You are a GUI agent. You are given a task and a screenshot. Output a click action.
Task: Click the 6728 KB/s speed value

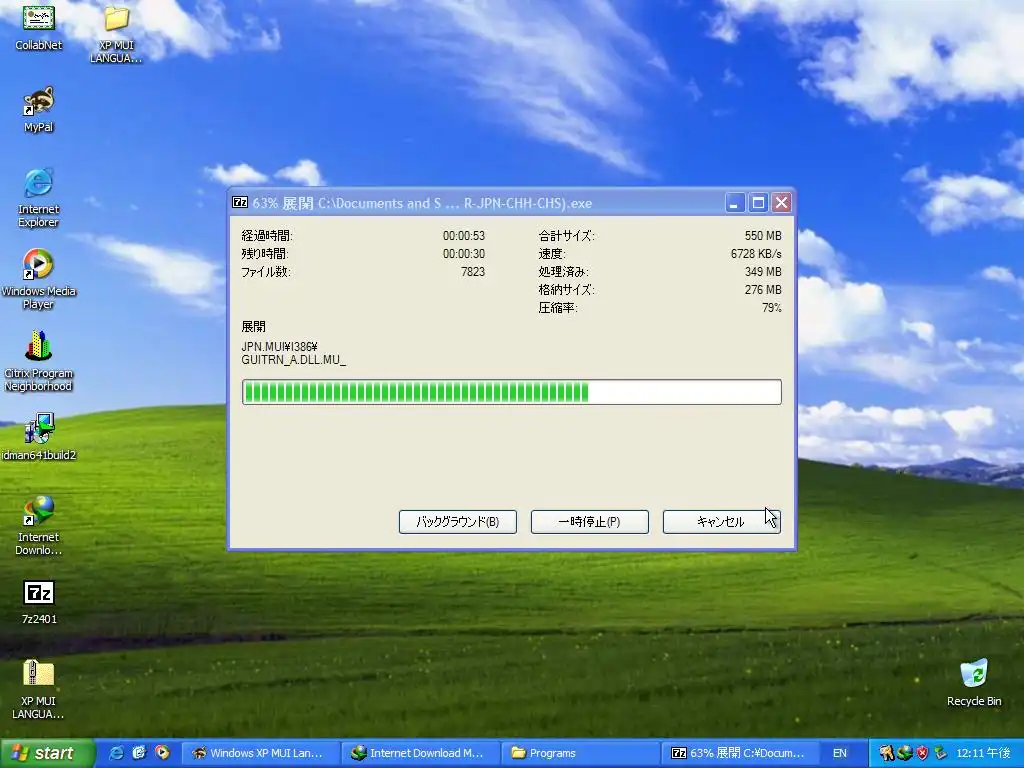click(x=756, y=253)
